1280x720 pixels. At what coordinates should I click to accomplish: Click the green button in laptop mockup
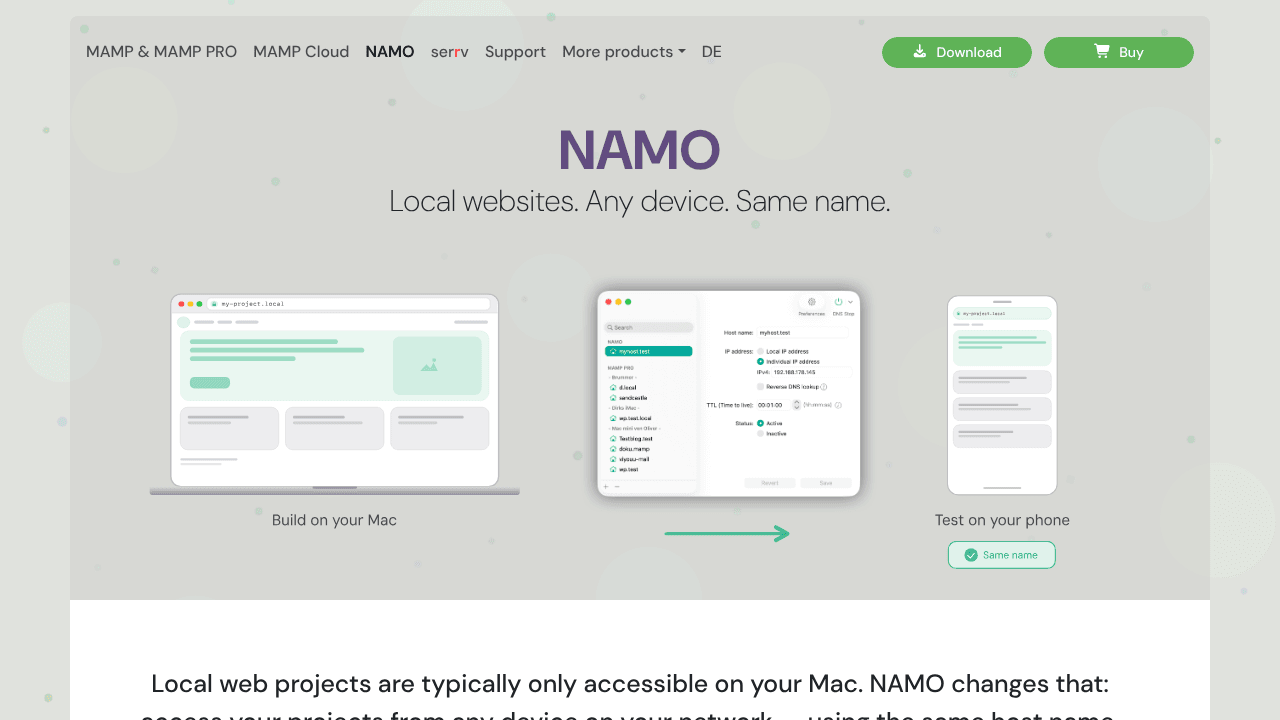(210, 383)
